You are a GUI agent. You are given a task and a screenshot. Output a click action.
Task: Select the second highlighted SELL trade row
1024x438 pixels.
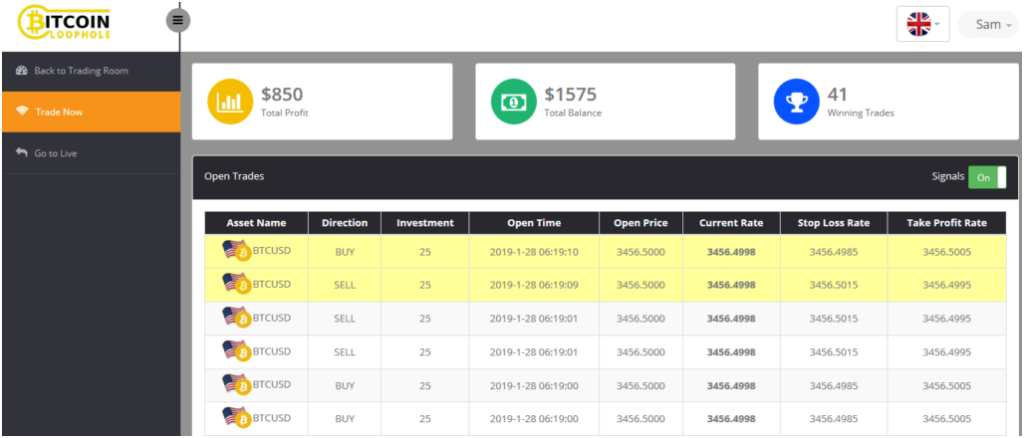[x=605, y=285]
